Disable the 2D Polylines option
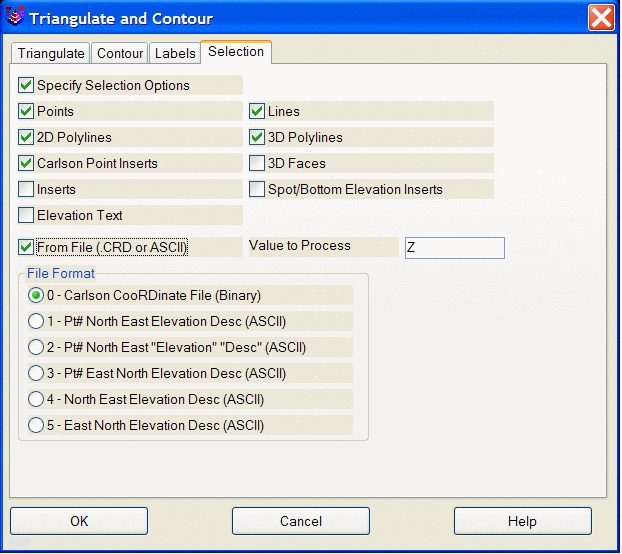622x554 pixels. pos(26,138)
